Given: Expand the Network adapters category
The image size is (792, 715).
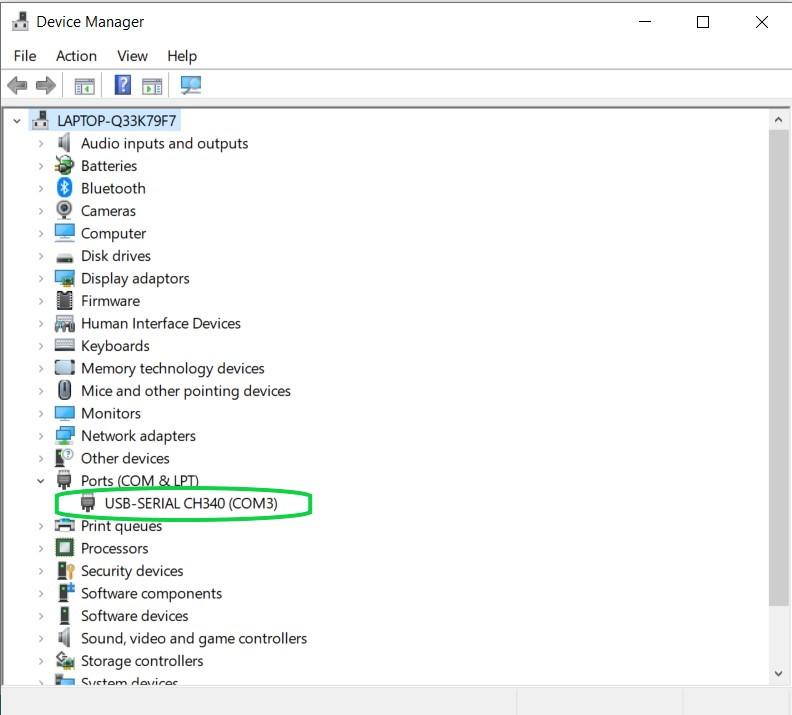Looking at the screenshot, I should (x=41, y=436).
